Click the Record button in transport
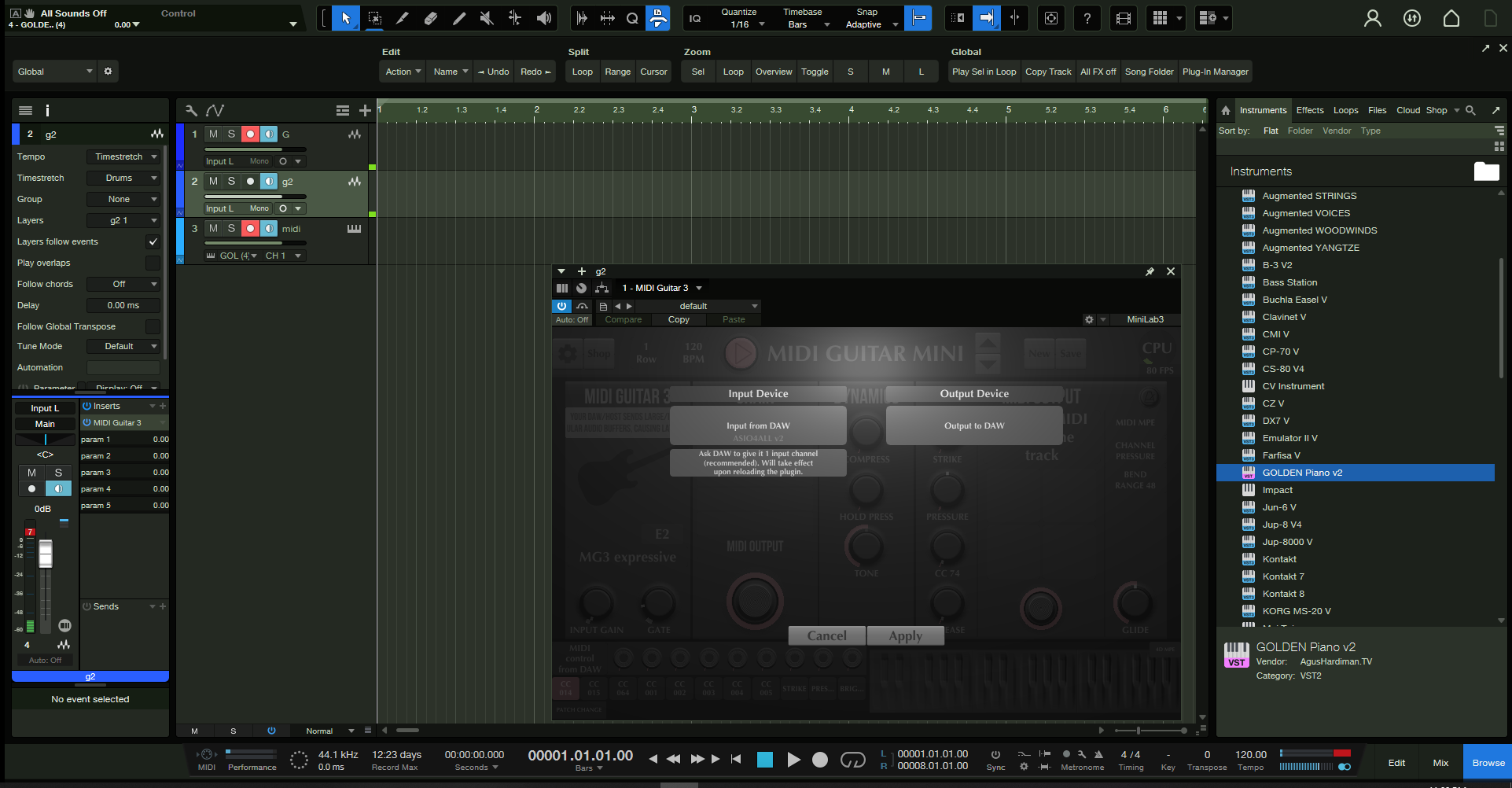 (820, 760)
